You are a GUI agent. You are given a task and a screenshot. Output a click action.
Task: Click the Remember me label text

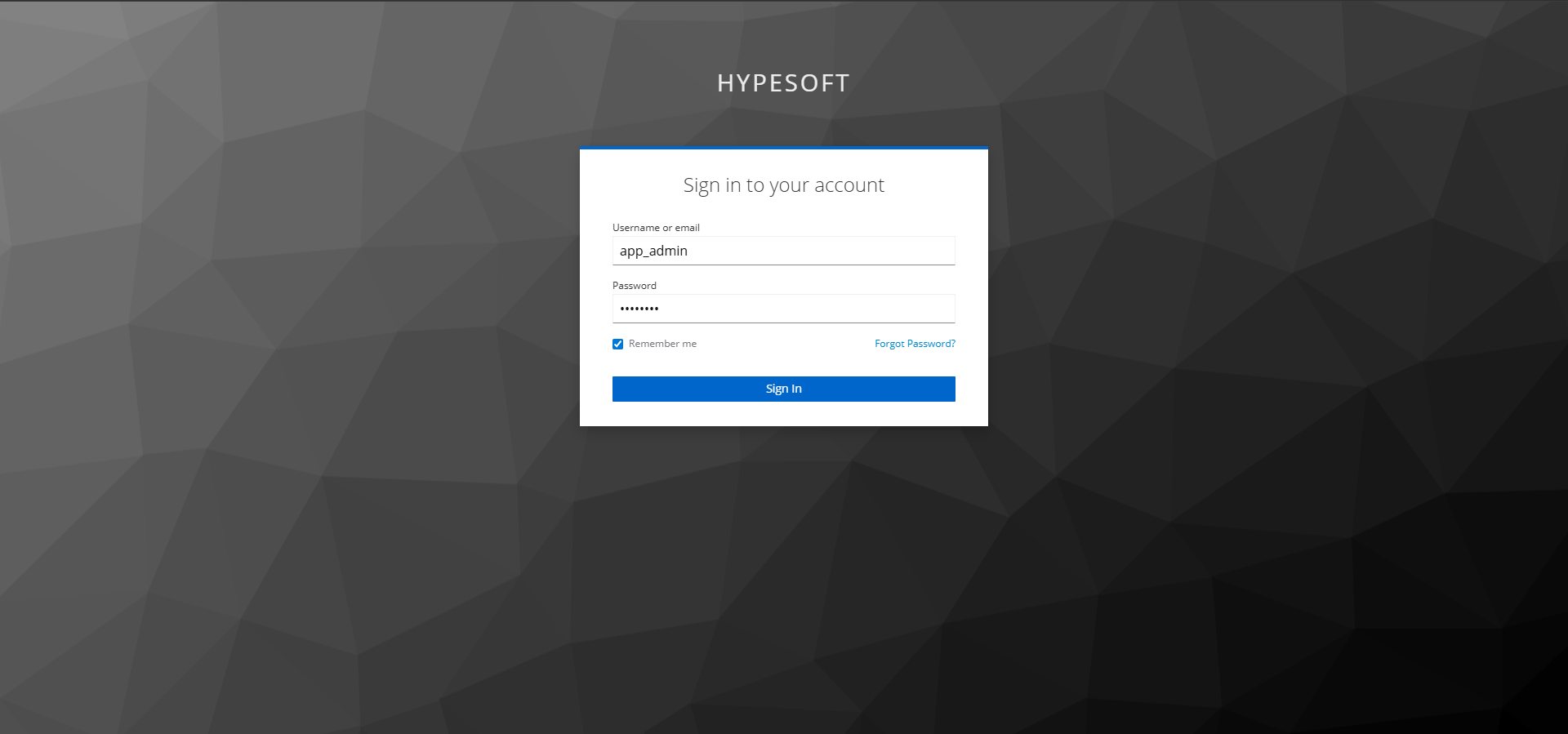click(662, 344)
